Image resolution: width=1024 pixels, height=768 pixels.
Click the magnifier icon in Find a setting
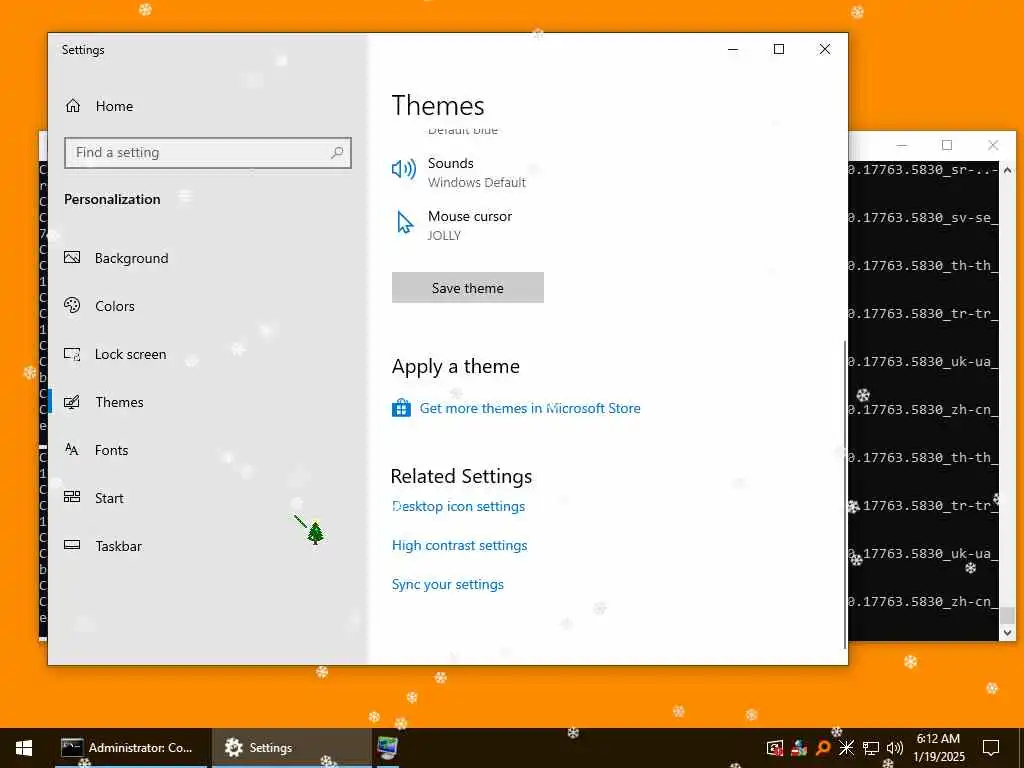(337, 153)
